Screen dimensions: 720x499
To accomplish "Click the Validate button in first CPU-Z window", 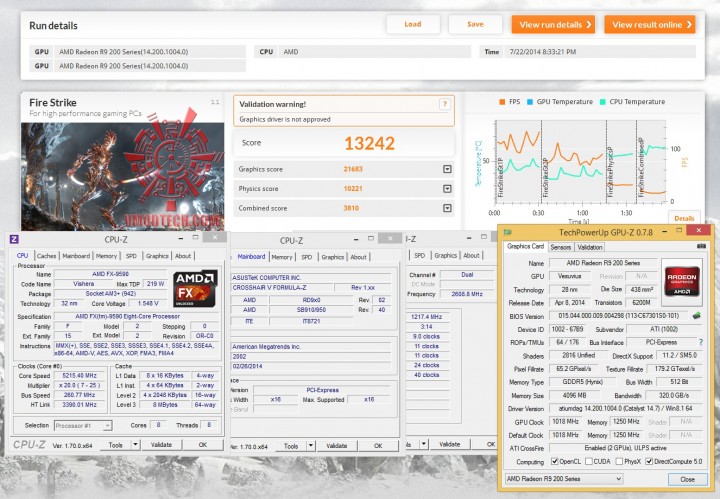I will (x=161, y=444).
